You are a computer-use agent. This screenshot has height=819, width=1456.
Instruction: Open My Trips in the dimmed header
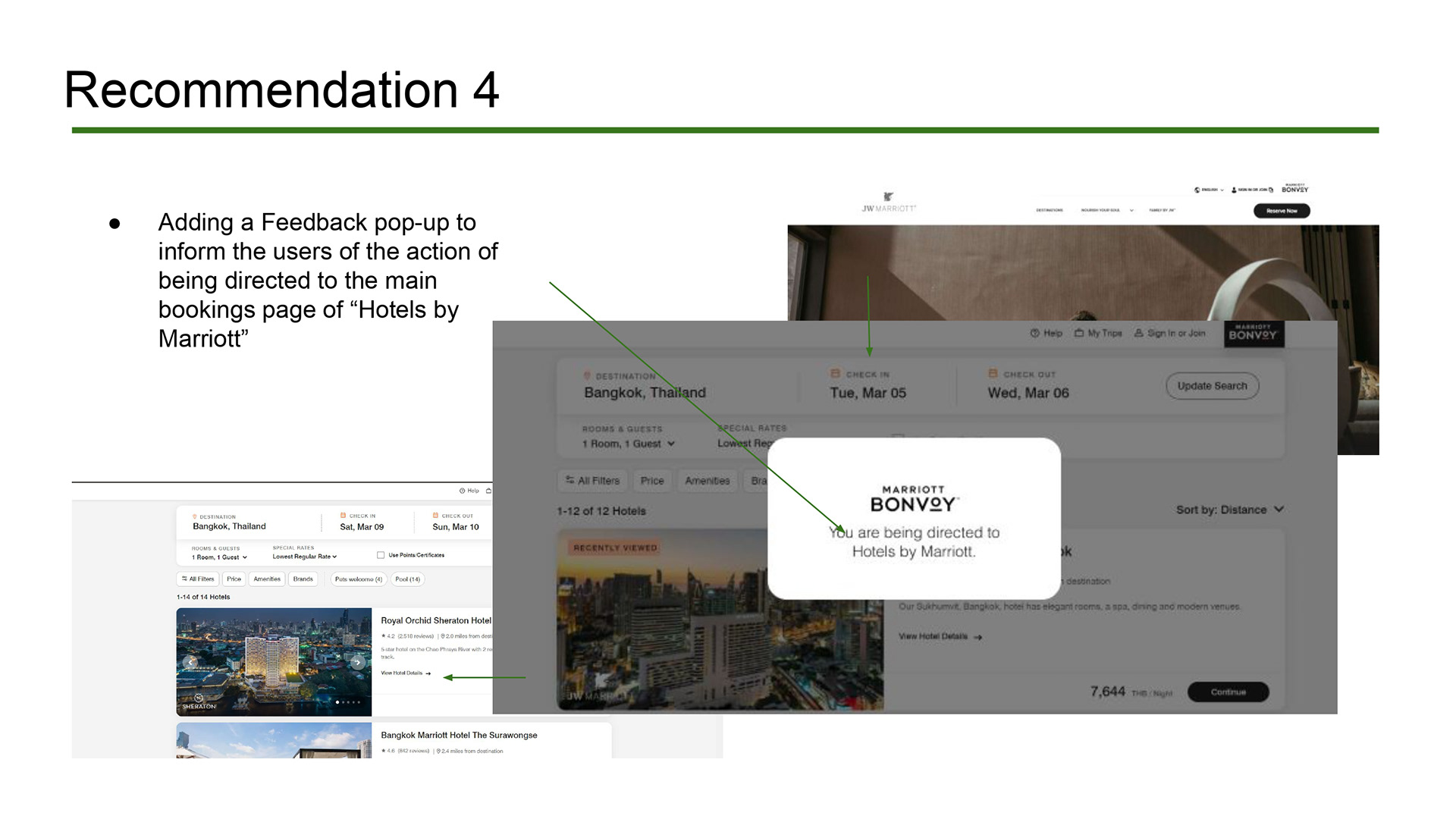[1098, 333]
